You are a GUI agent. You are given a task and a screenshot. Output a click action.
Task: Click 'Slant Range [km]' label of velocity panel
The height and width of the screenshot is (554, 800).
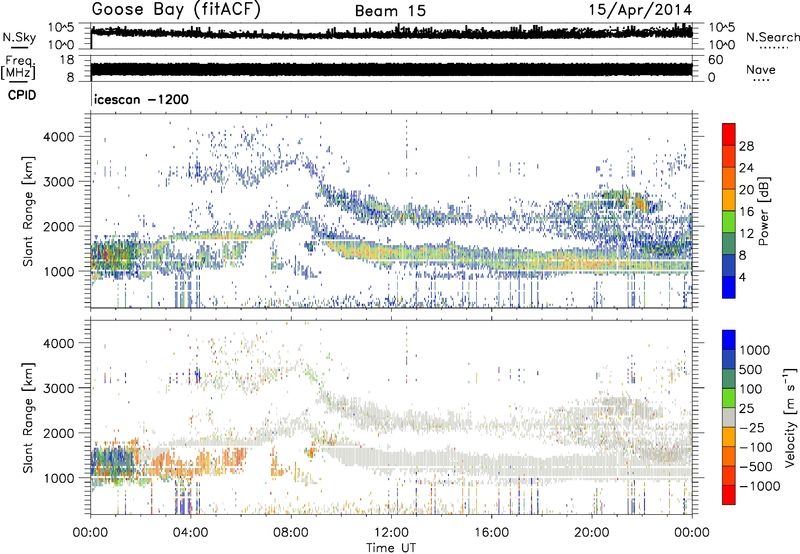point(28,417)
